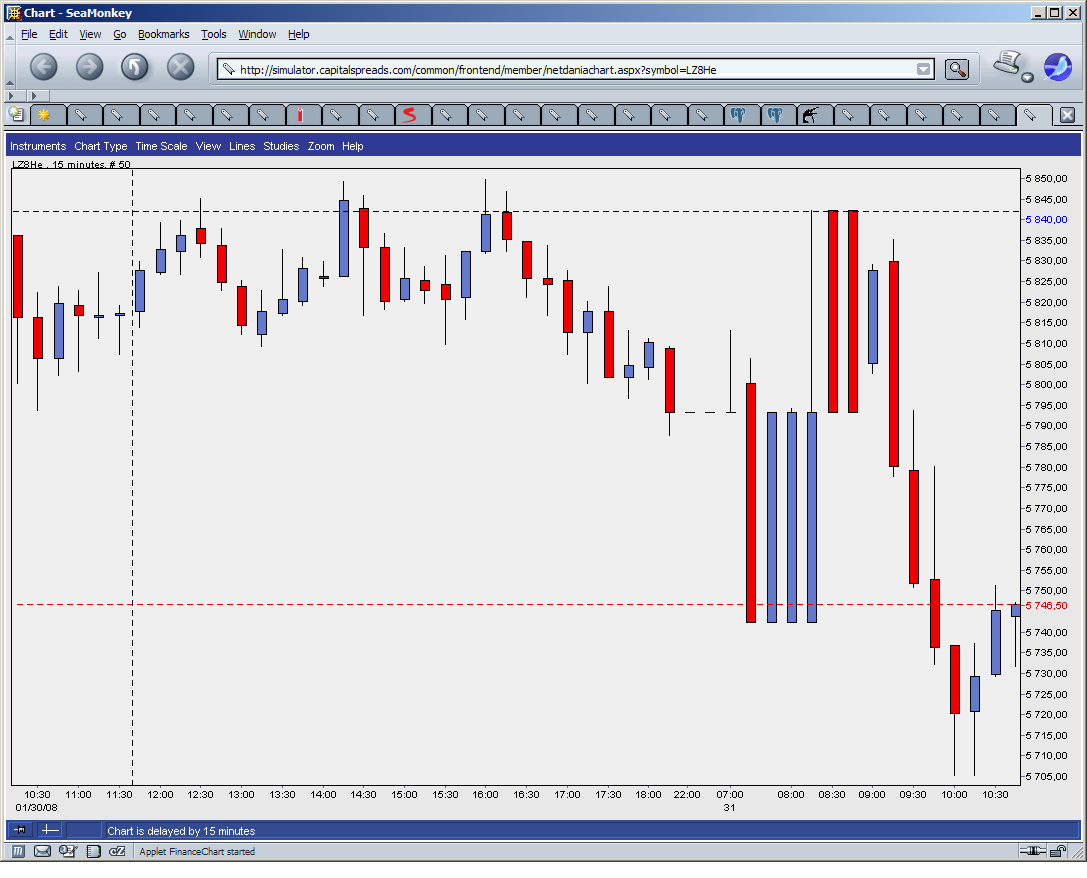
Task: Reload the page with the Reload button
Action: [134, 67]
